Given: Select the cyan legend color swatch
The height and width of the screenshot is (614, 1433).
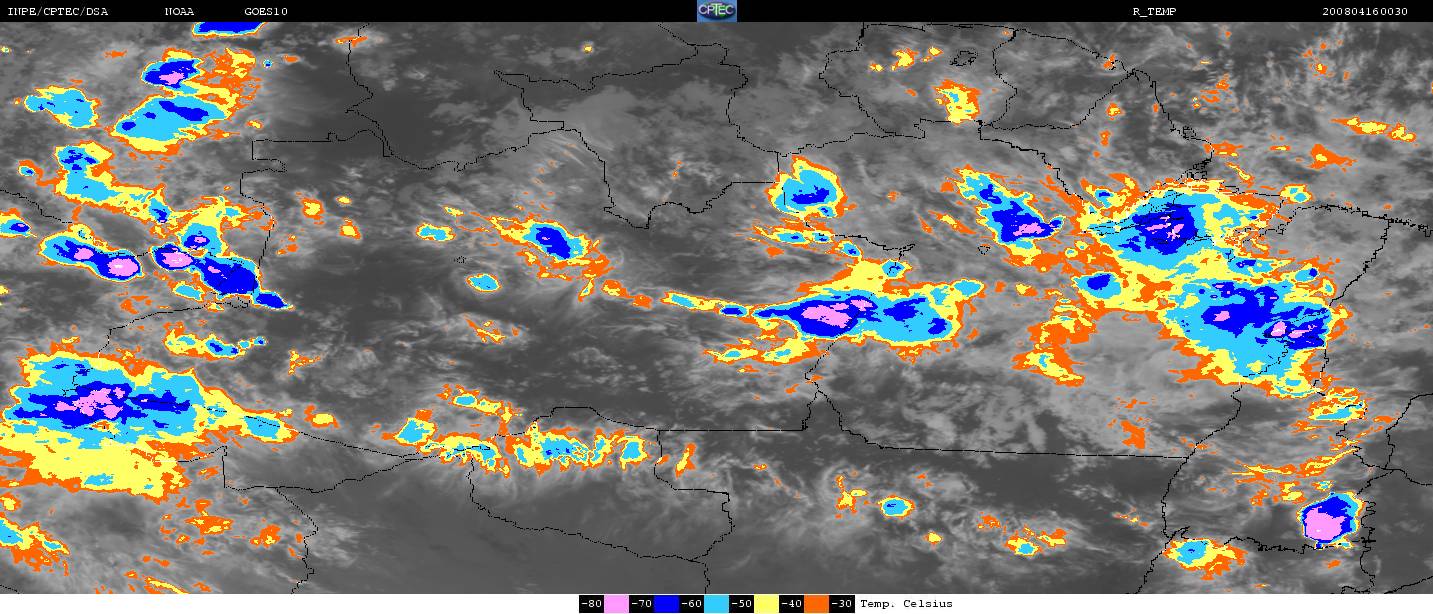Looking at the screenshot, I should click(x=716, y=603).
